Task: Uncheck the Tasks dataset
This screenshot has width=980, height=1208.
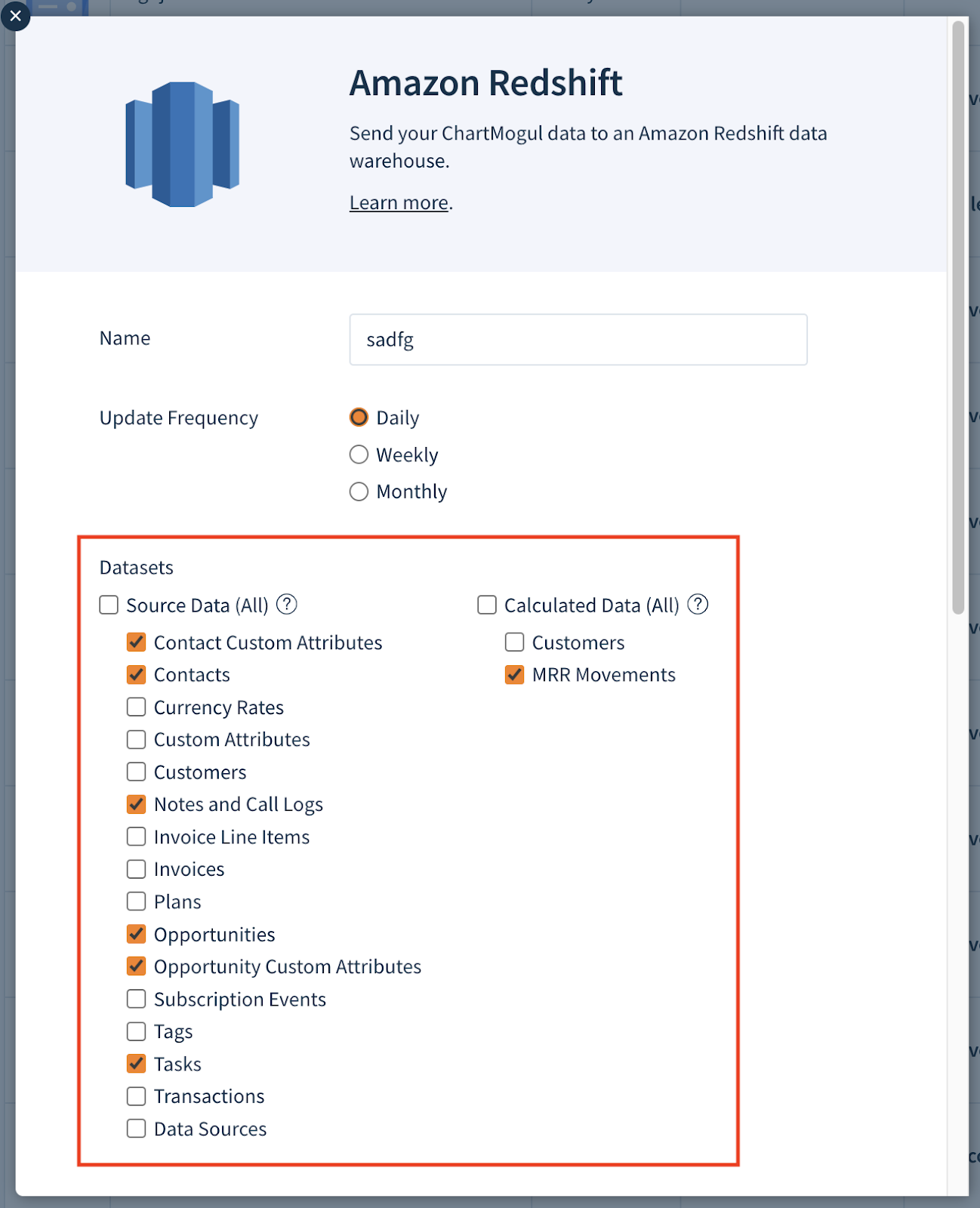Action: (x=137, y=1064)
